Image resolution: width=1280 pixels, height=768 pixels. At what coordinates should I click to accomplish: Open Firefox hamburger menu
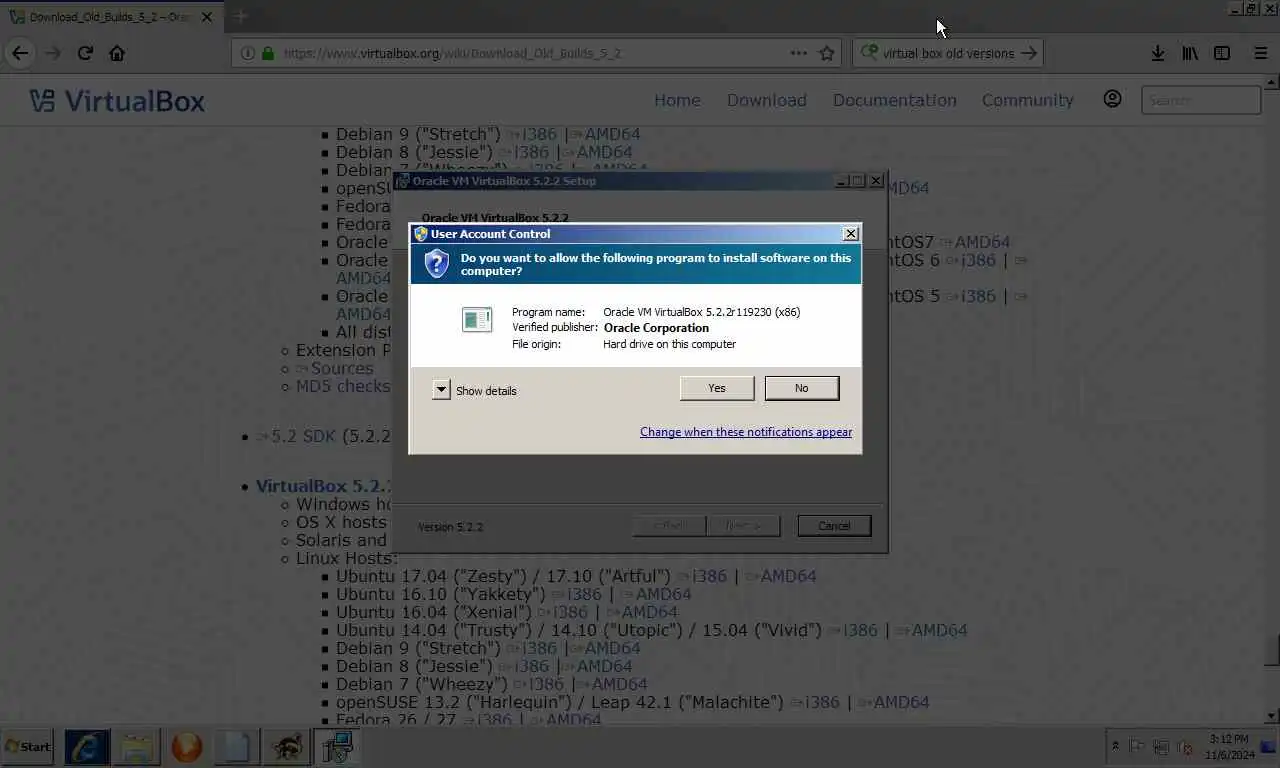coord(1261,53)
